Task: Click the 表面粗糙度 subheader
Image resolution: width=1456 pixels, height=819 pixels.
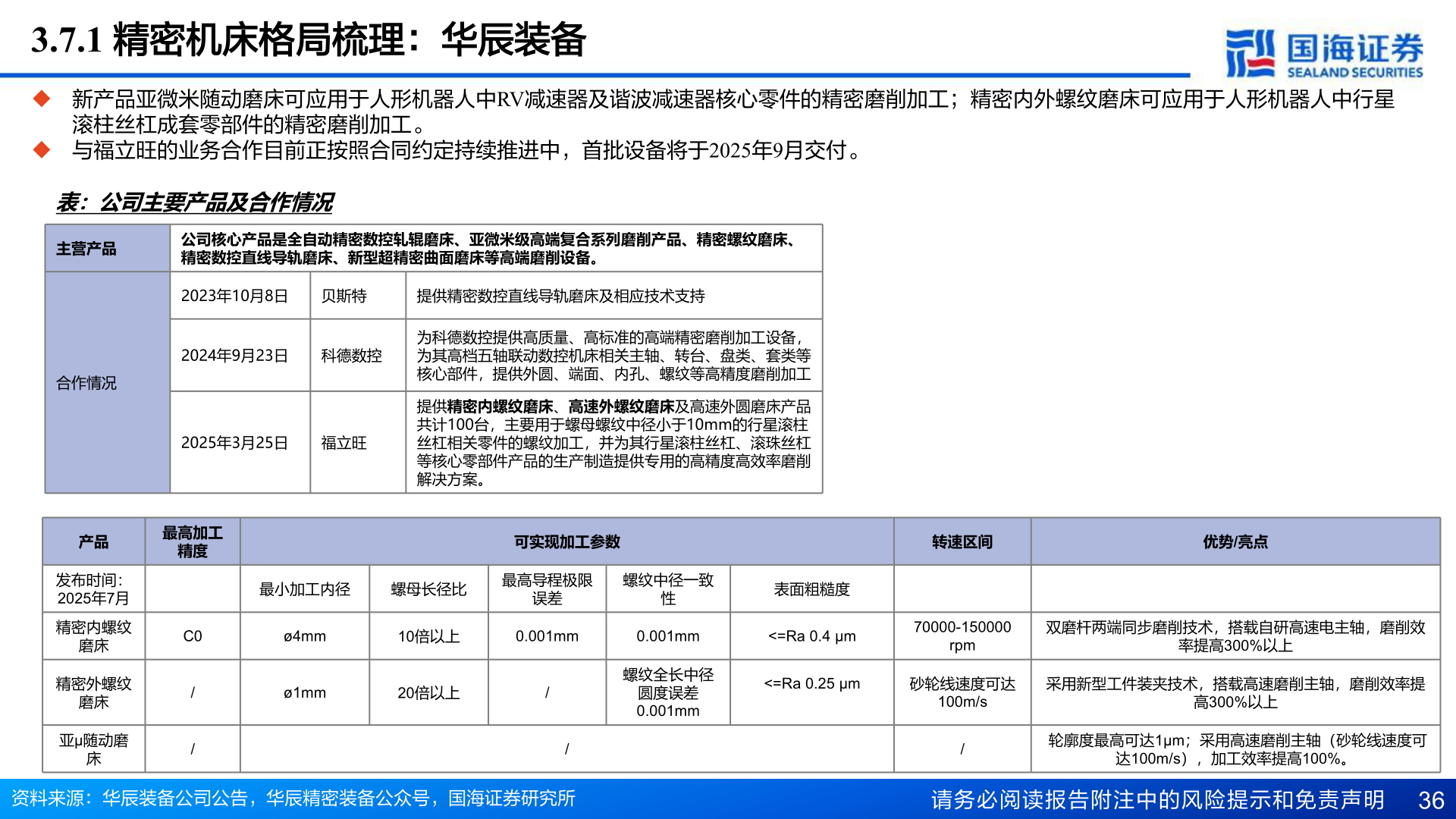Action: 811,589
